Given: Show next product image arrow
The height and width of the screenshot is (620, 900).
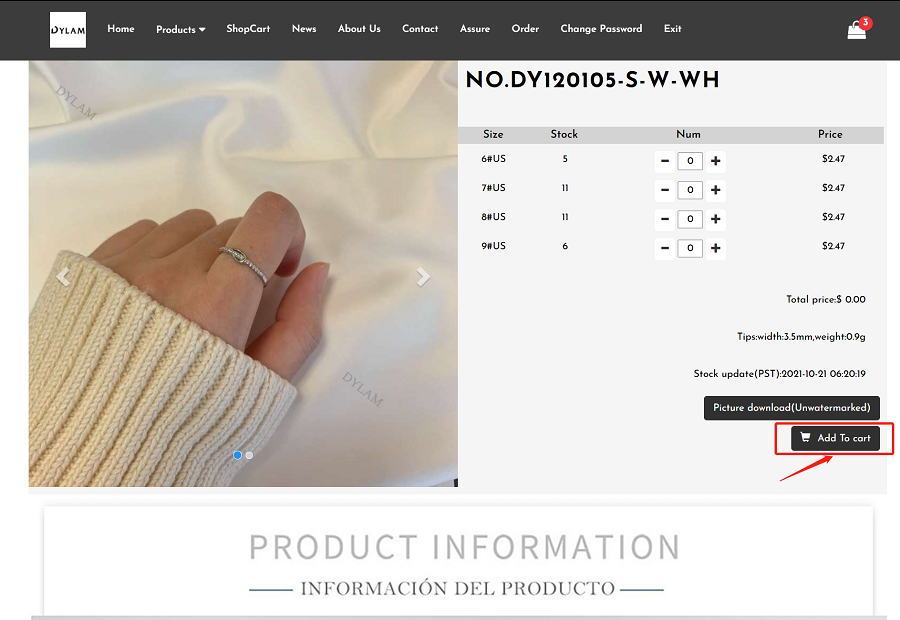Looking at the screenshot, I should pyautogui.click(x=423, y=277).
